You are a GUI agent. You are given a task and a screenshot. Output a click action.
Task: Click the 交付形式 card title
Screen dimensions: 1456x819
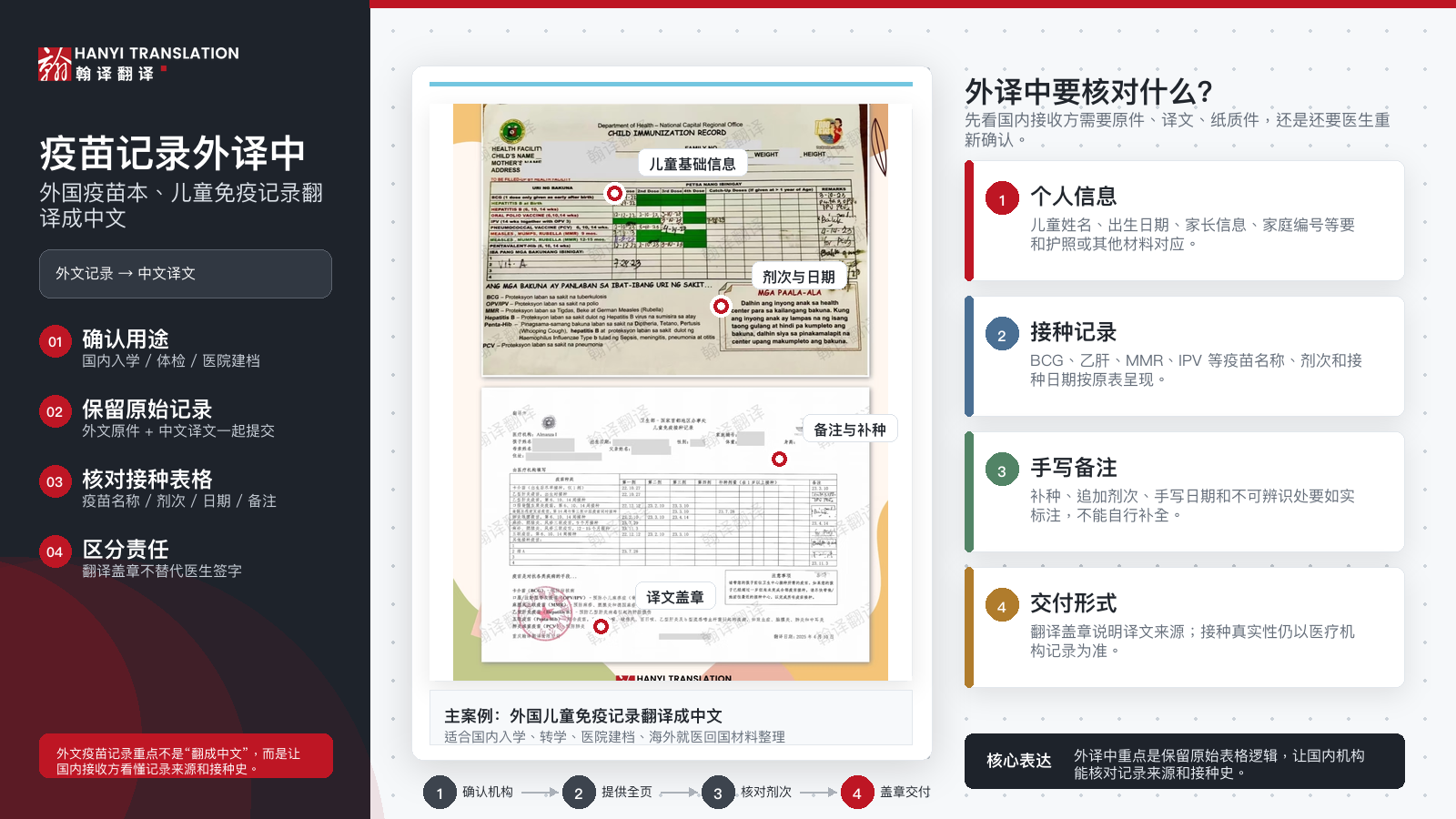click(x=1074, y=603)
